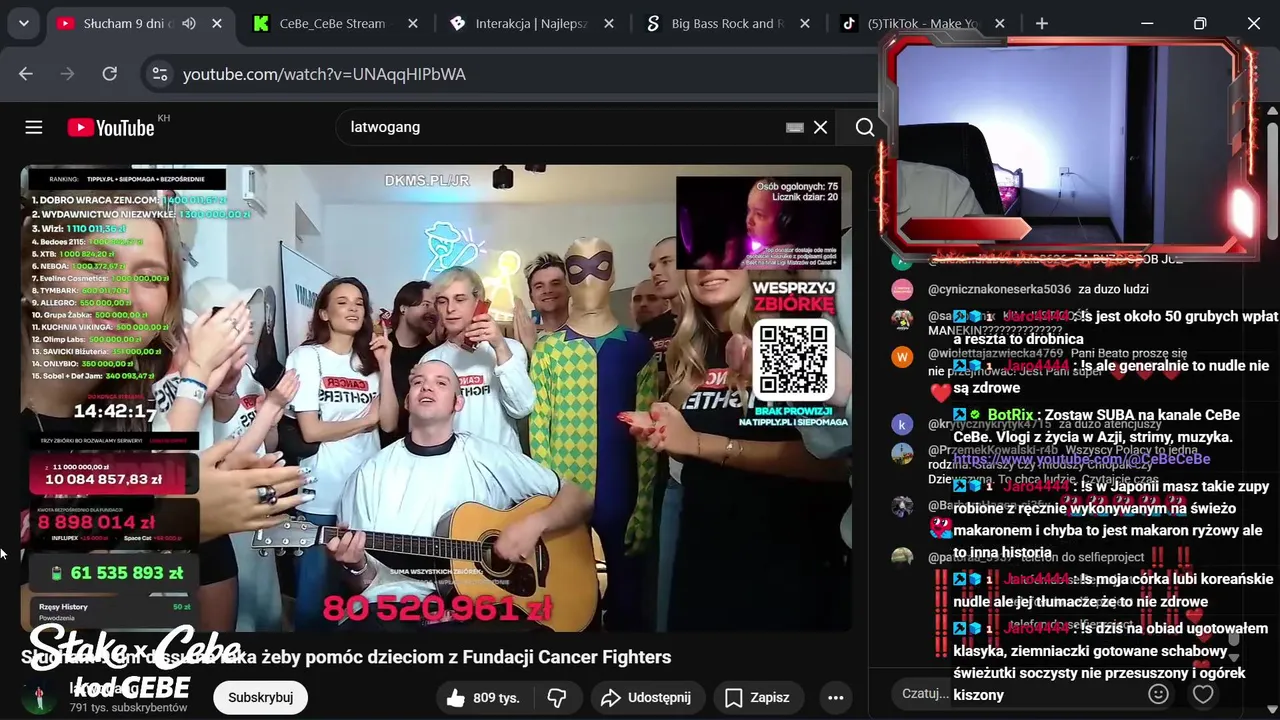Image resolution: width=1280 pixels, height=720 pixels.
Task: Share the video with Udostępnij
Action: pyautogui.click(x=645, y=697)
